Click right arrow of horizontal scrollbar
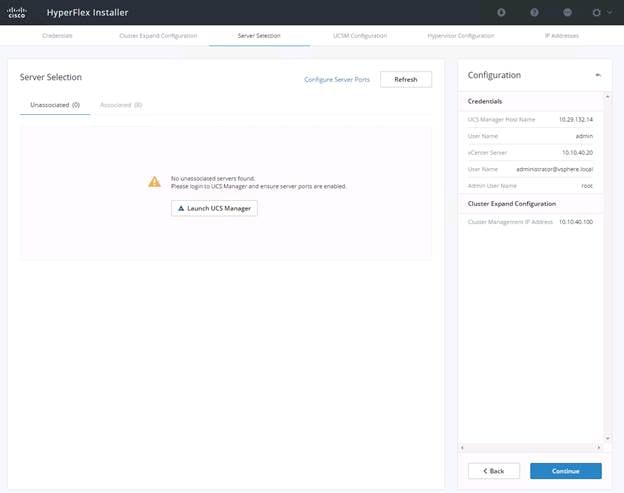The width and height of the screenshot is (624, 493). [x=599, y=448]
